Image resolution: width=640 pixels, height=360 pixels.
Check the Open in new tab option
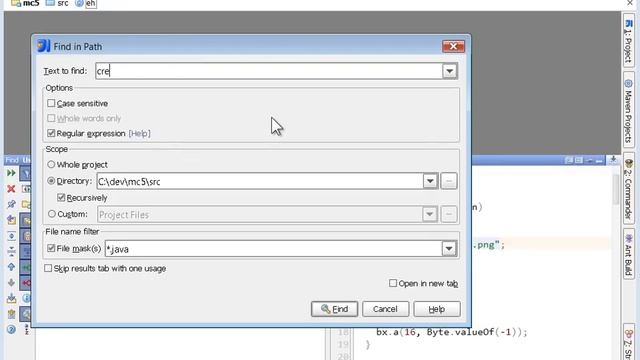point(393,283)
